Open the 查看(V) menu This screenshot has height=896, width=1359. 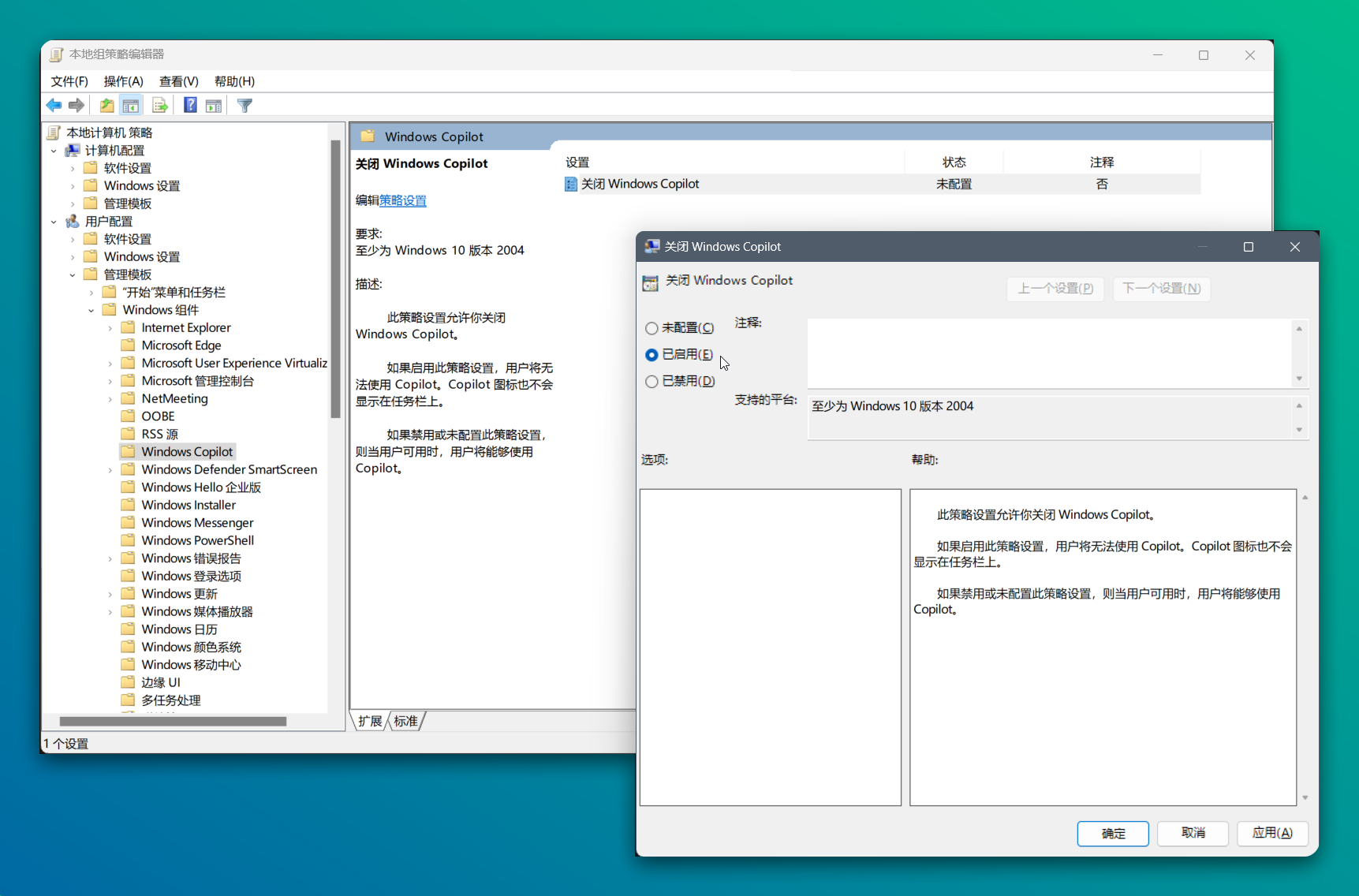tap(179, 81)
